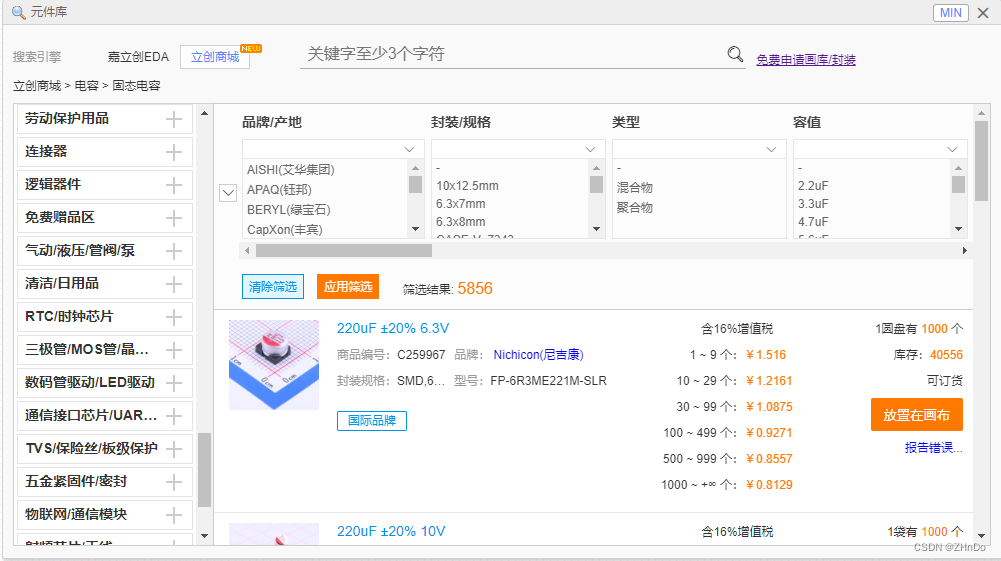Select 聚合物 type filter
Viewport: 1001px width, 561px height.
coord(635,207)
